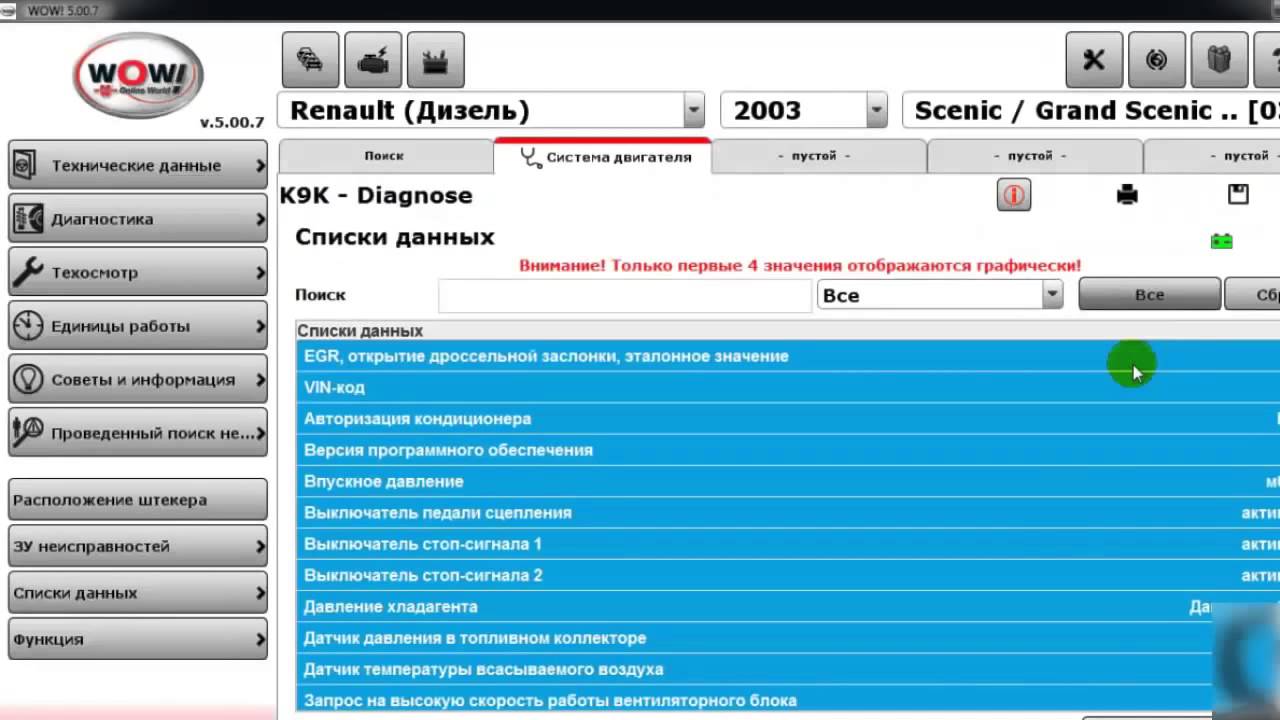Select the 'Впускное давление' row
Screen dimensions: 1280x720
tap(788, 481)
